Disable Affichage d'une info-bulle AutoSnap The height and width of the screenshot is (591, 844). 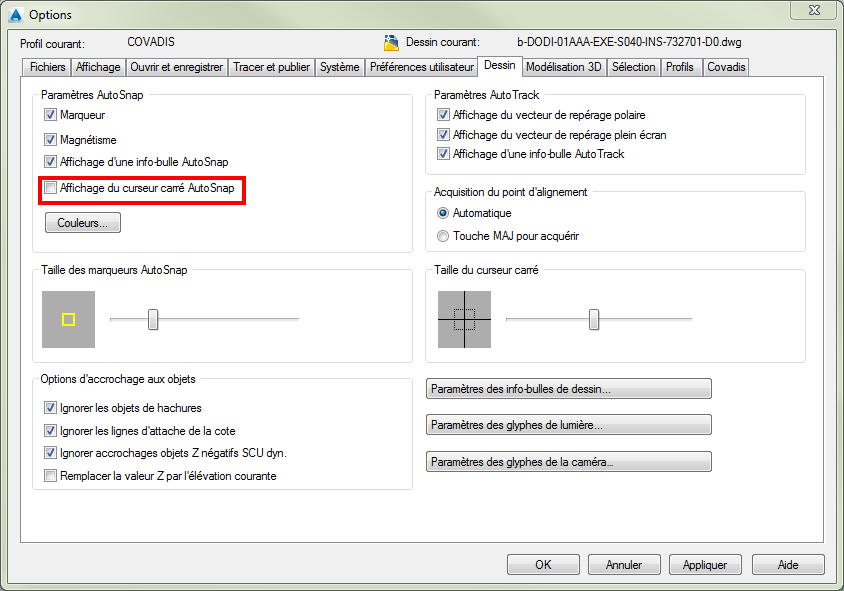coord(50,161)
